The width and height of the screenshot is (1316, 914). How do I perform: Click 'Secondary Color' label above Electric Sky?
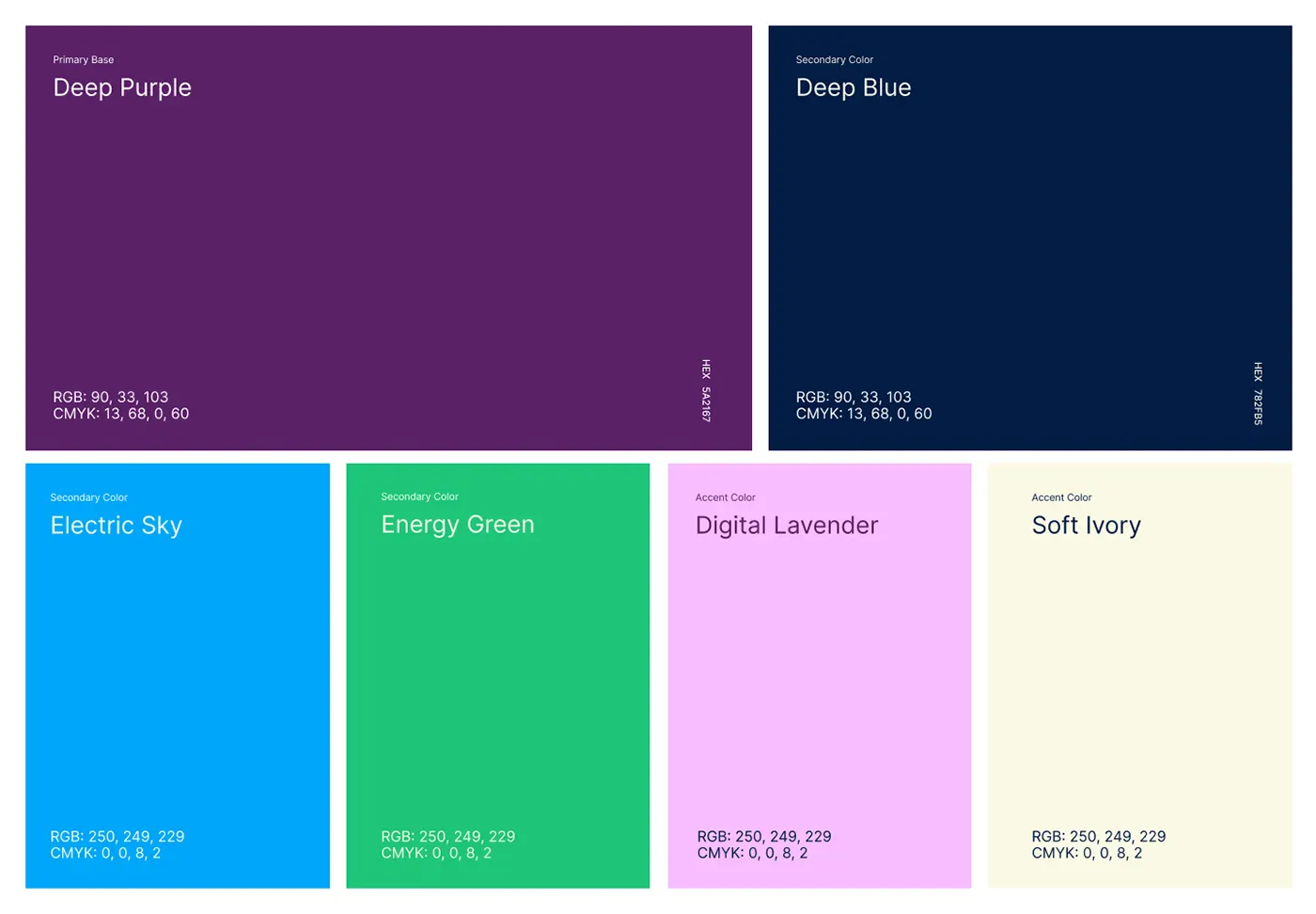(x=89, y=497)
